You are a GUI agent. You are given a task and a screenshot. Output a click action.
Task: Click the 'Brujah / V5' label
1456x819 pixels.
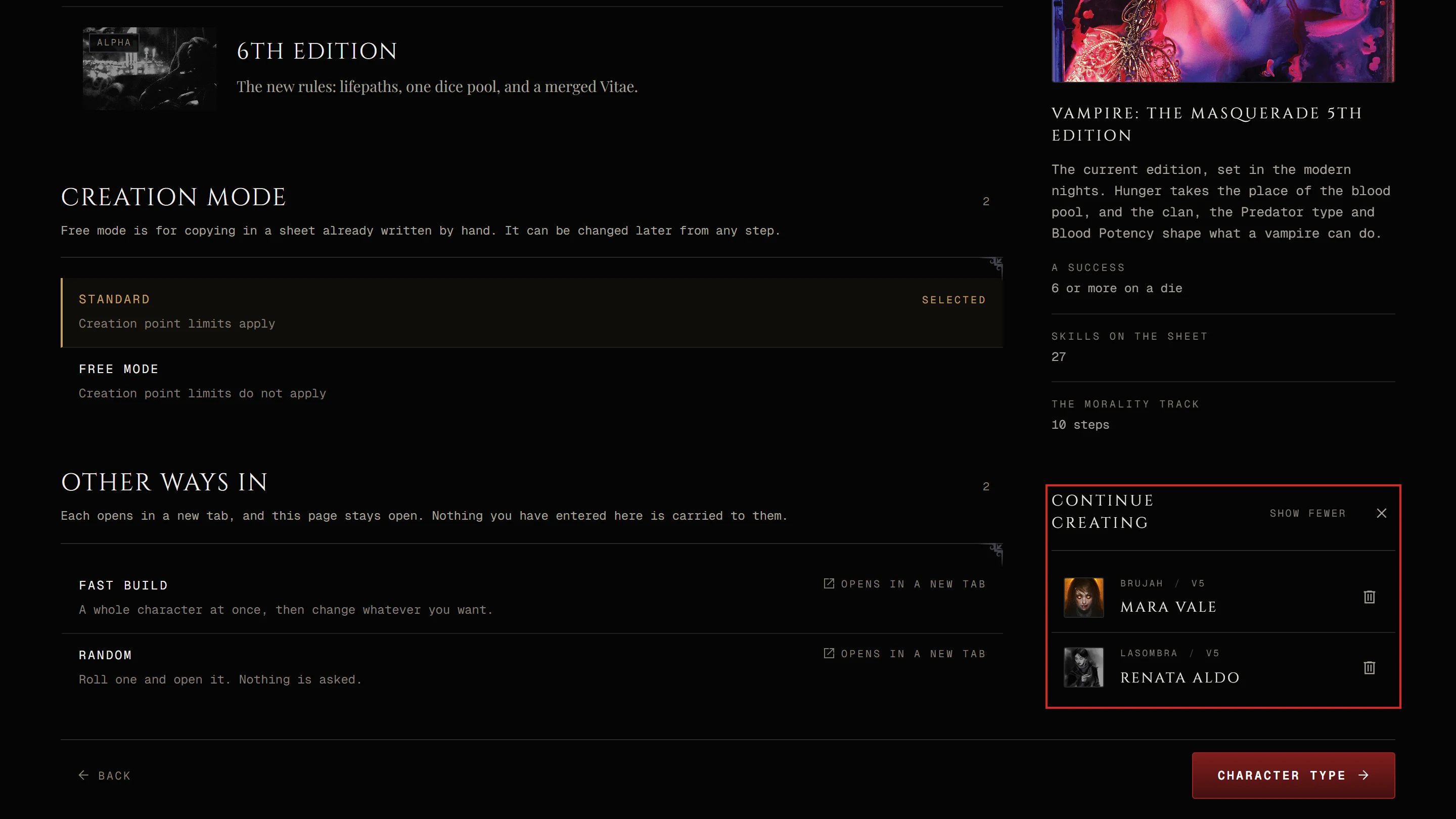1162,583
